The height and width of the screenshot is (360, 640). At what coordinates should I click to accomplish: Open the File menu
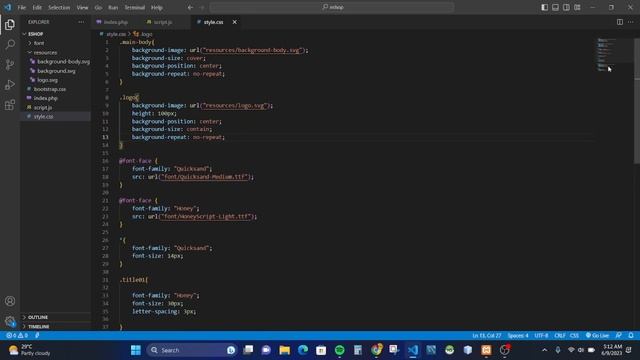tap(22, 7)
